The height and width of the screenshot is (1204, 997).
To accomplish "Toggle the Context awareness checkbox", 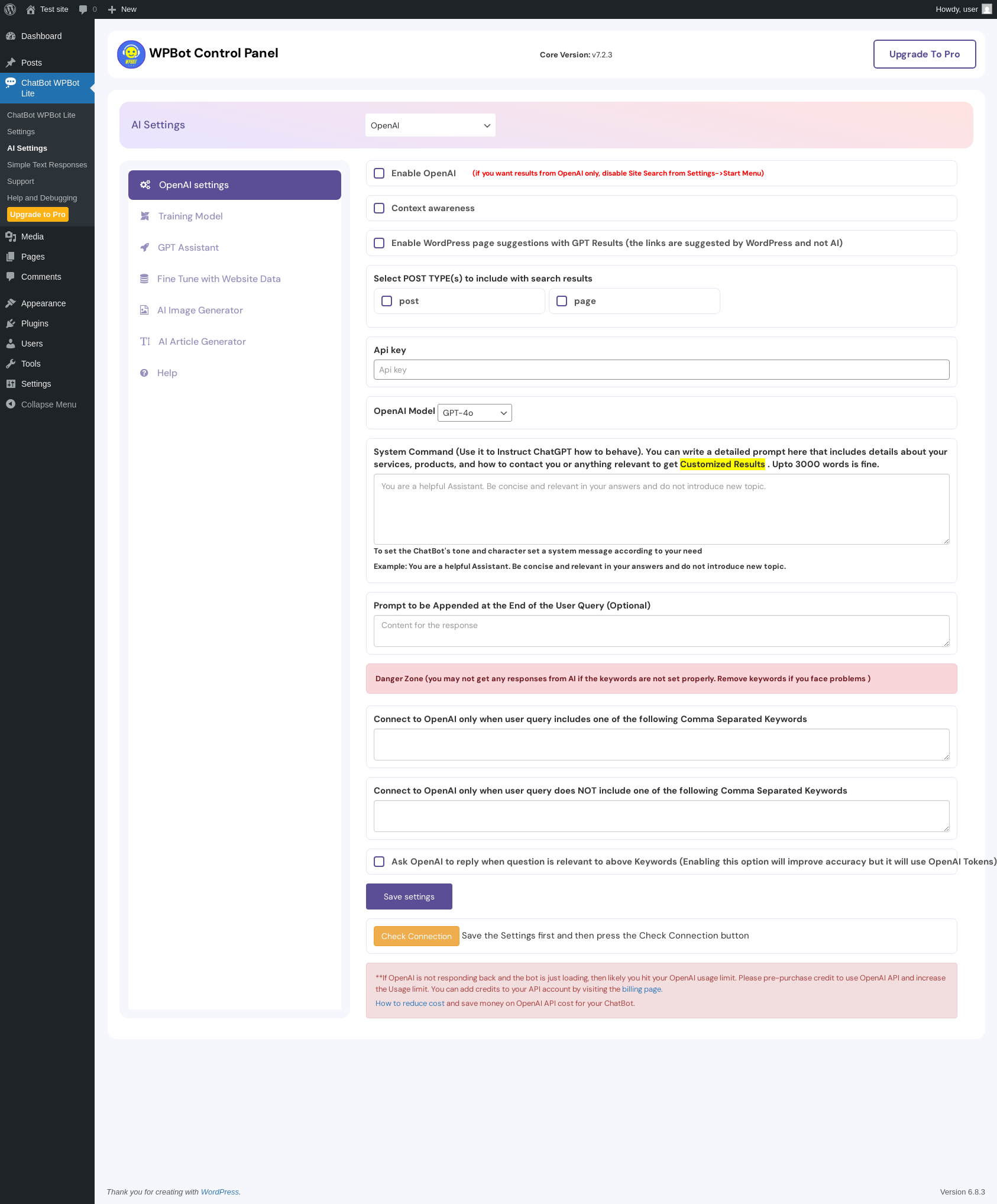I will 379,208.
